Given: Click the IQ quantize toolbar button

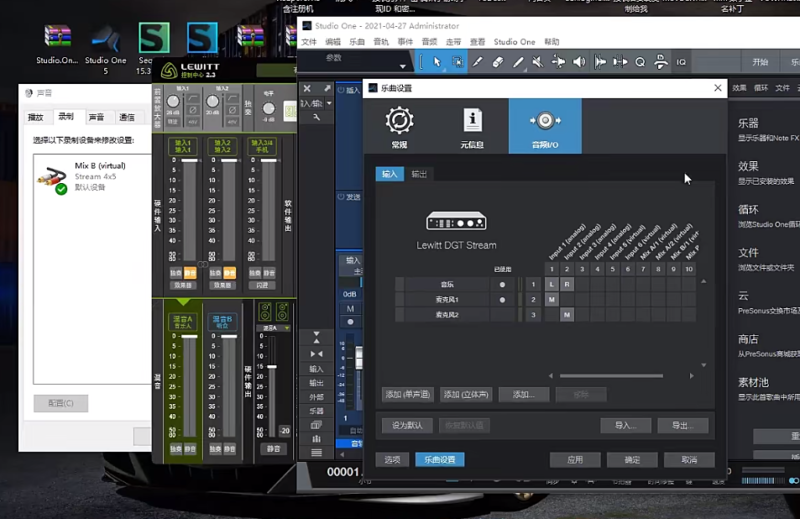Looking at the screenshot, I should pyautogui.click(x=681, y=62).
